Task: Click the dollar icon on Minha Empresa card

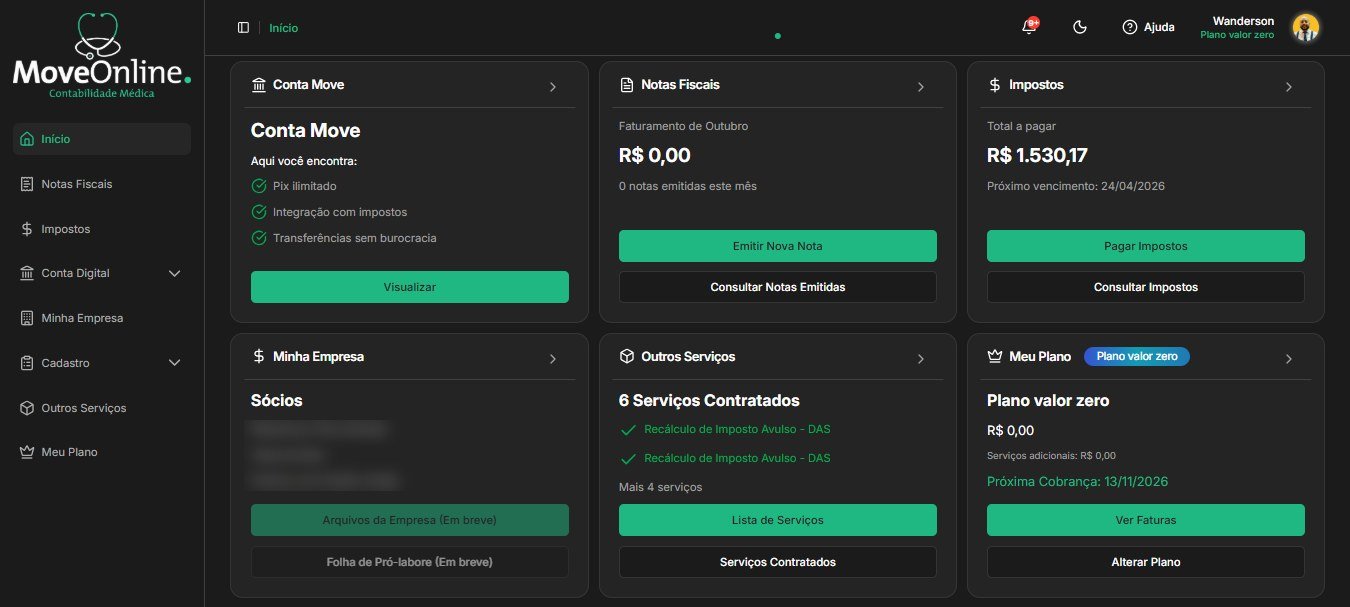Action: (x=259, y=356)
